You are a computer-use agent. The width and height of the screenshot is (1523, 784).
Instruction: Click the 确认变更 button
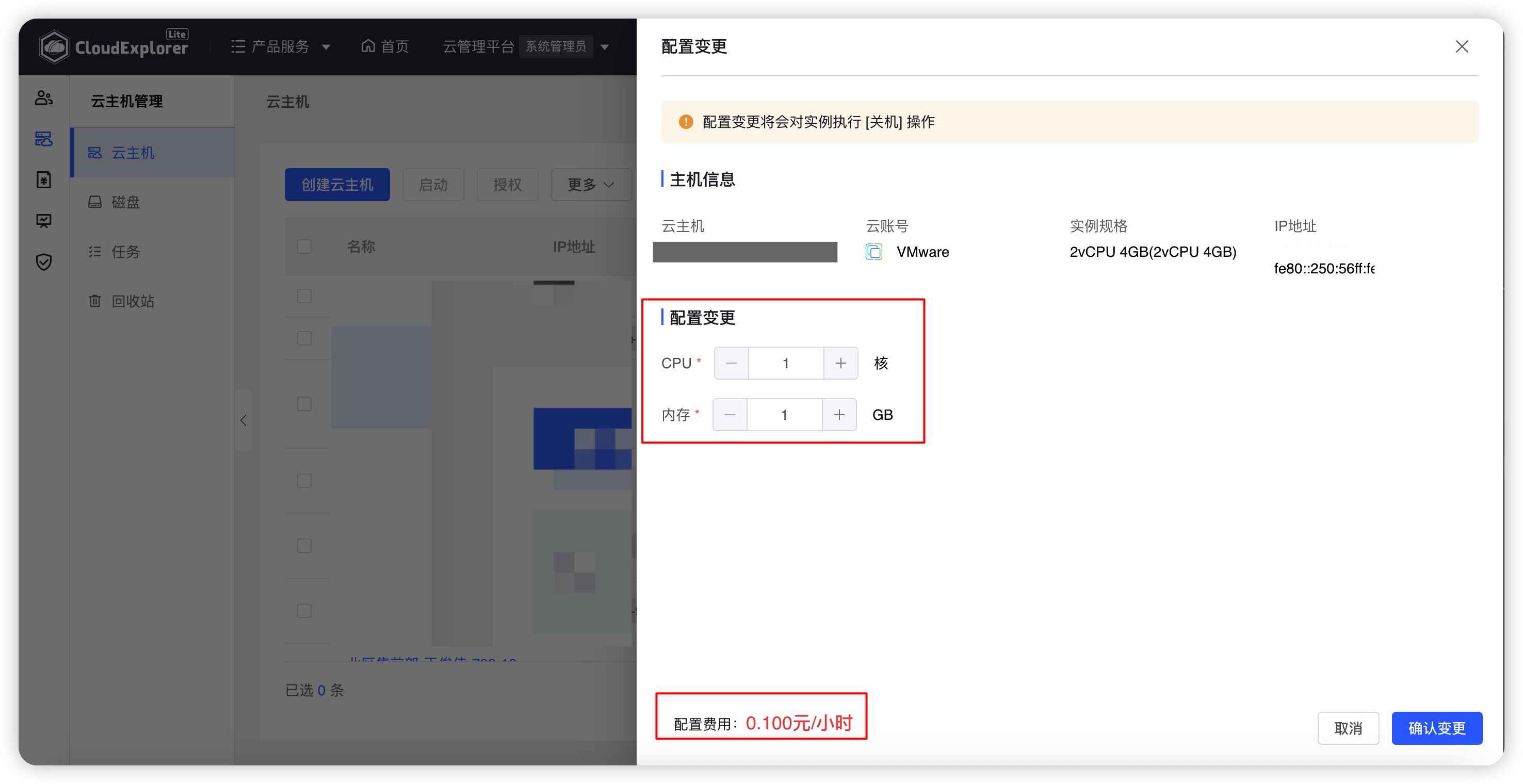point(1437,728)
